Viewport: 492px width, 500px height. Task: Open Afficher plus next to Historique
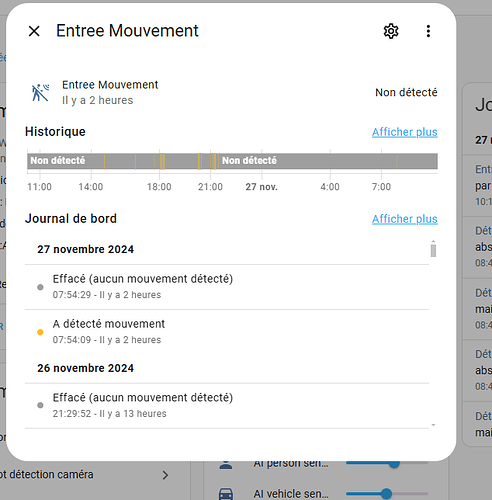click(405, 132)
